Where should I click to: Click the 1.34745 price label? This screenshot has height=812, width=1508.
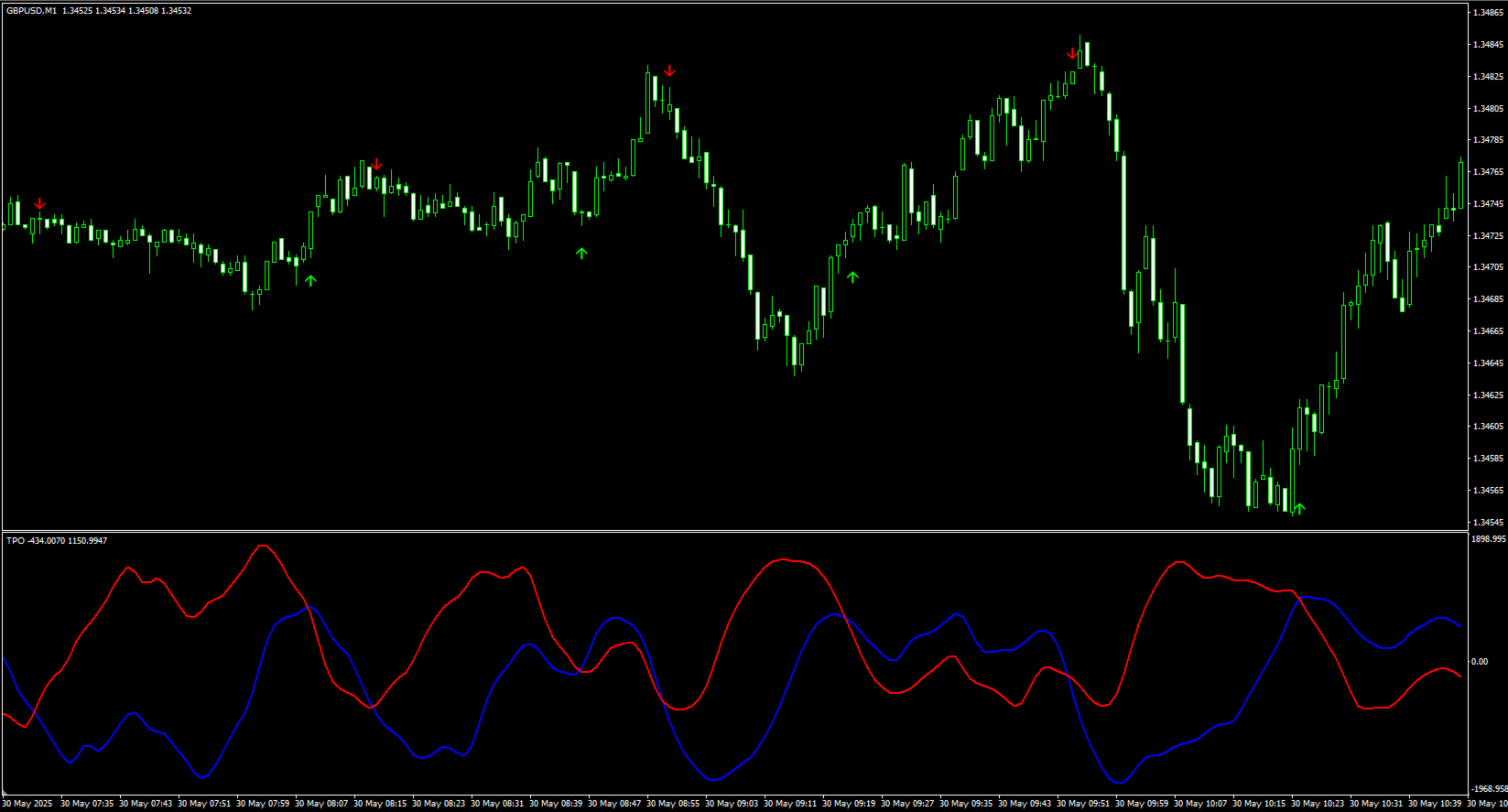(1488, 204)
